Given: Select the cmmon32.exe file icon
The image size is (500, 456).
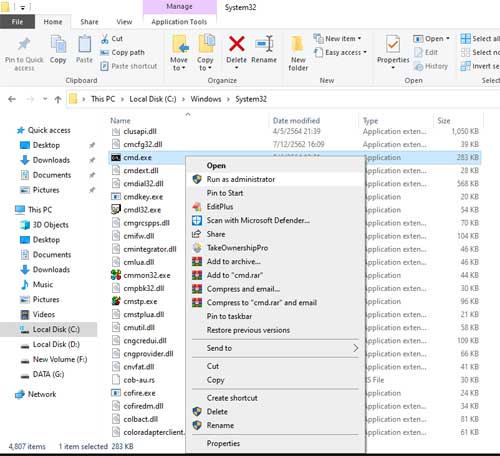Looking at the screenshot, I should [116, 275].
